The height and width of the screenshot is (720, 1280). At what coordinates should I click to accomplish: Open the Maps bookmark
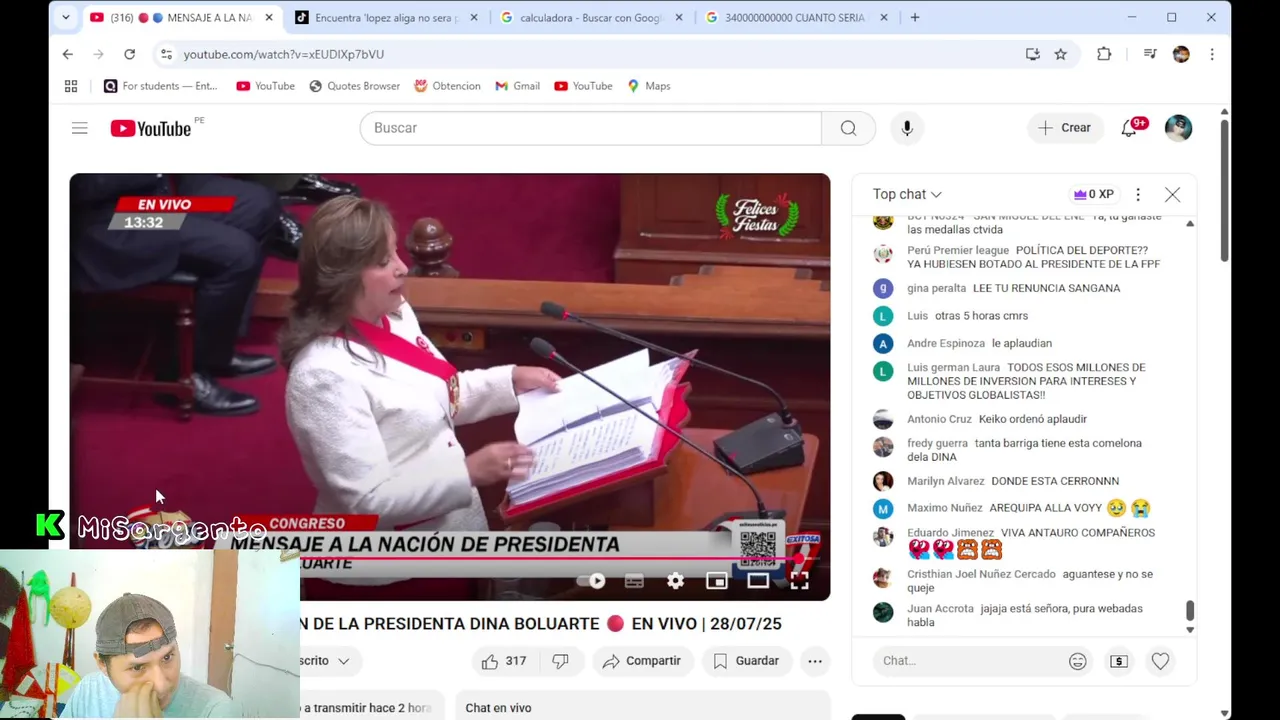click(x=649, y=86)
